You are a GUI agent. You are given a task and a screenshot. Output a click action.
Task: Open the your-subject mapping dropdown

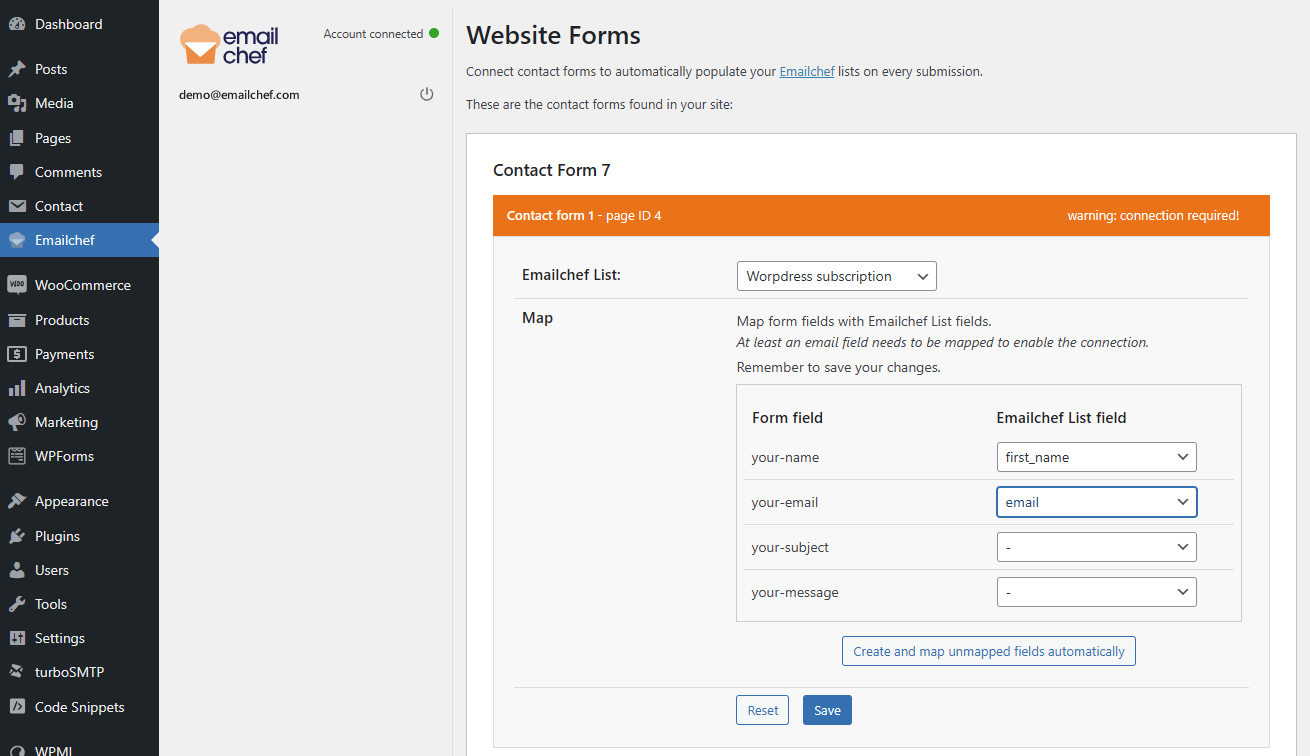click(x=1097, y=547)
